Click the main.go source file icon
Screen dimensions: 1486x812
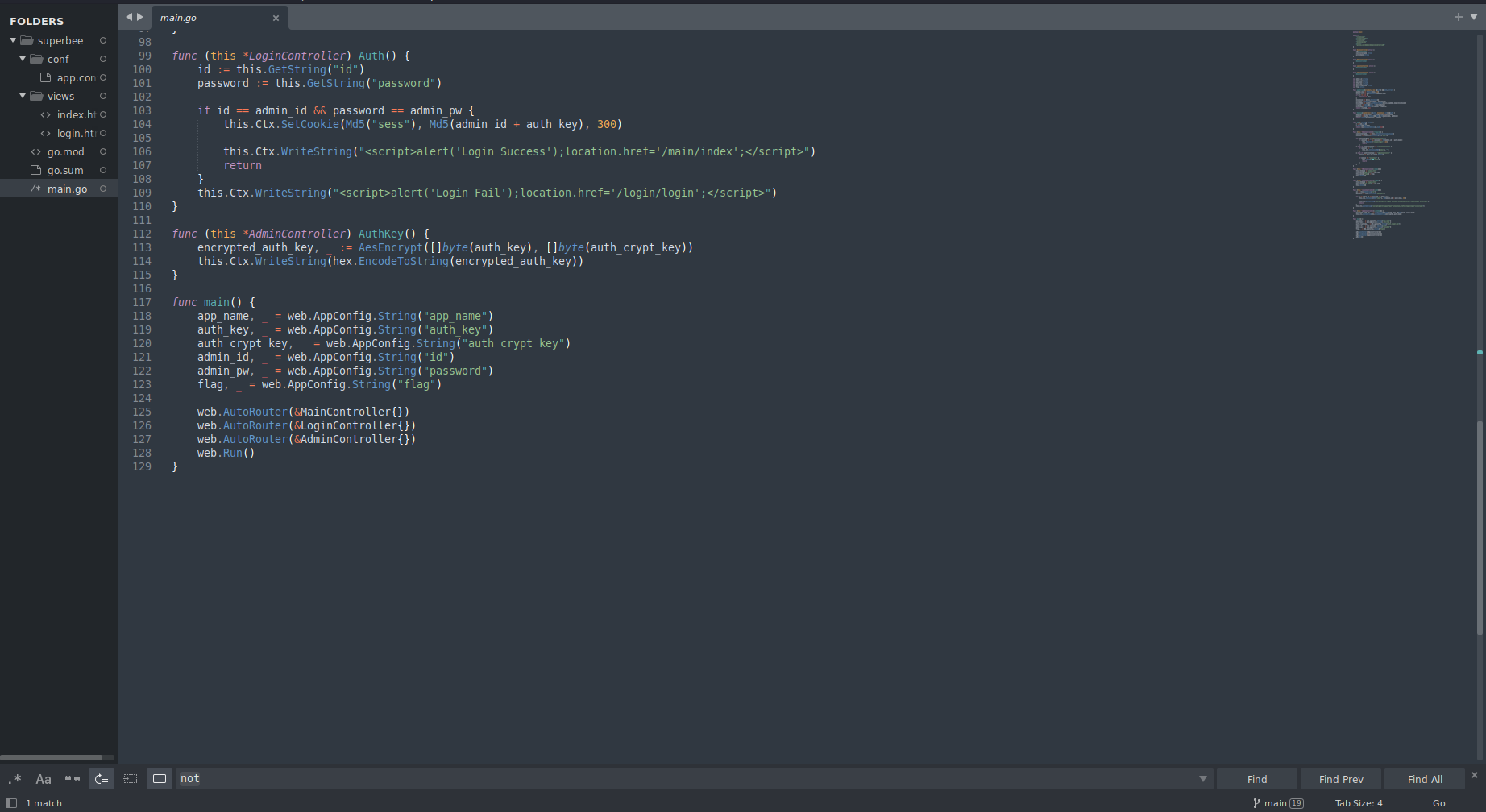coord(35,188)
